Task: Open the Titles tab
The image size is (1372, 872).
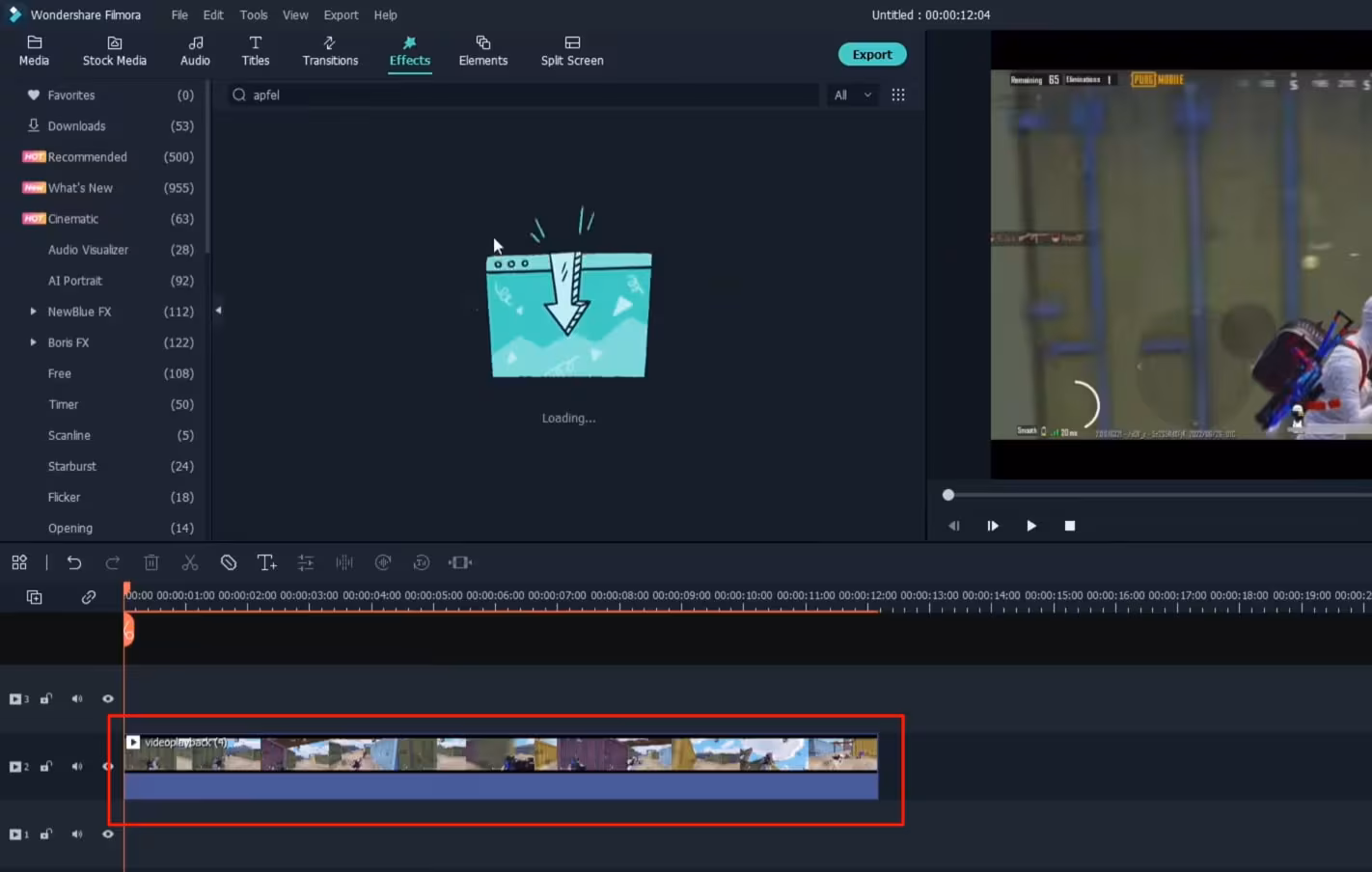Action: click(x=256, y=51)
